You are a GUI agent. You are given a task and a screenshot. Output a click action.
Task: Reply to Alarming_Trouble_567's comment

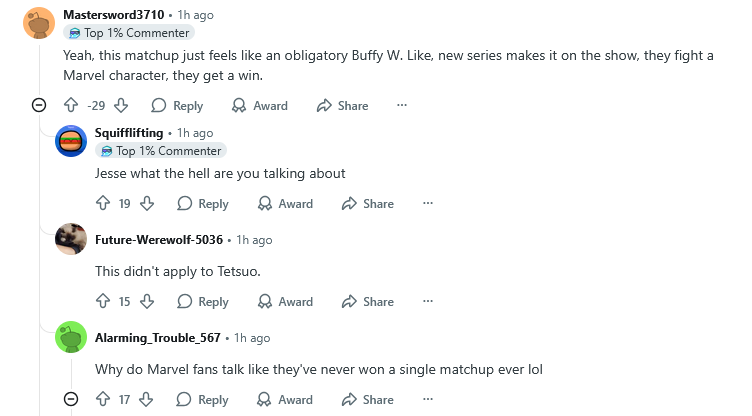pyautogui.click(x=203, y=399)
